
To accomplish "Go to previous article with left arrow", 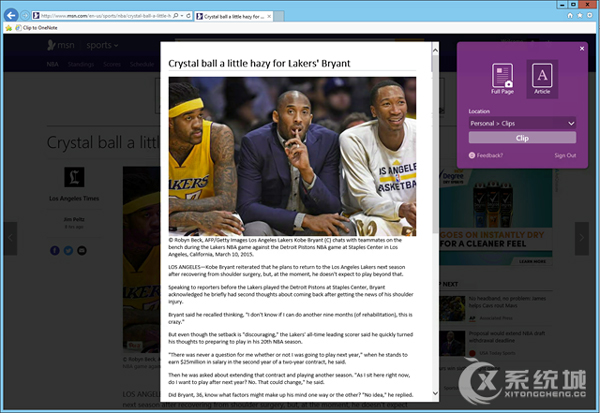I will tap(10, 238).
